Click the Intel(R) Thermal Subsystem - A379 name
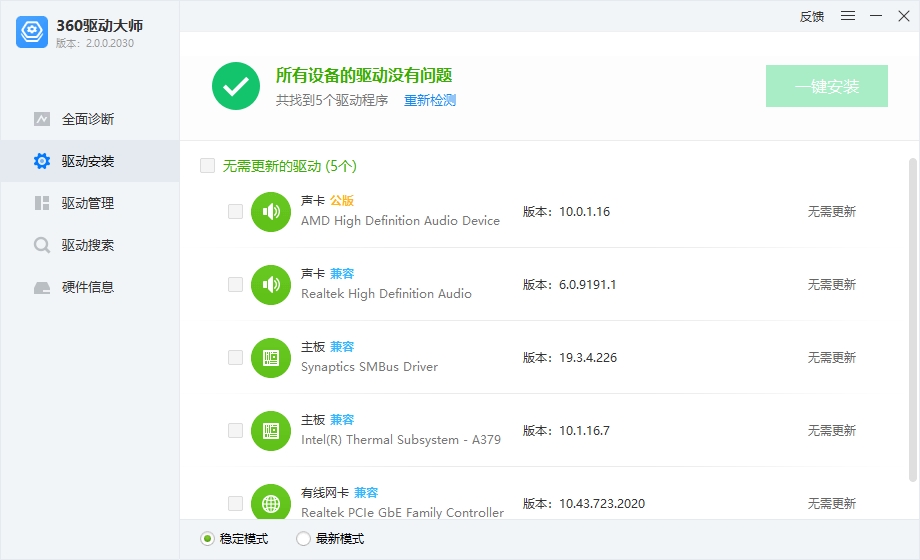Screen dimensions: 920x560 pos(401,440)
